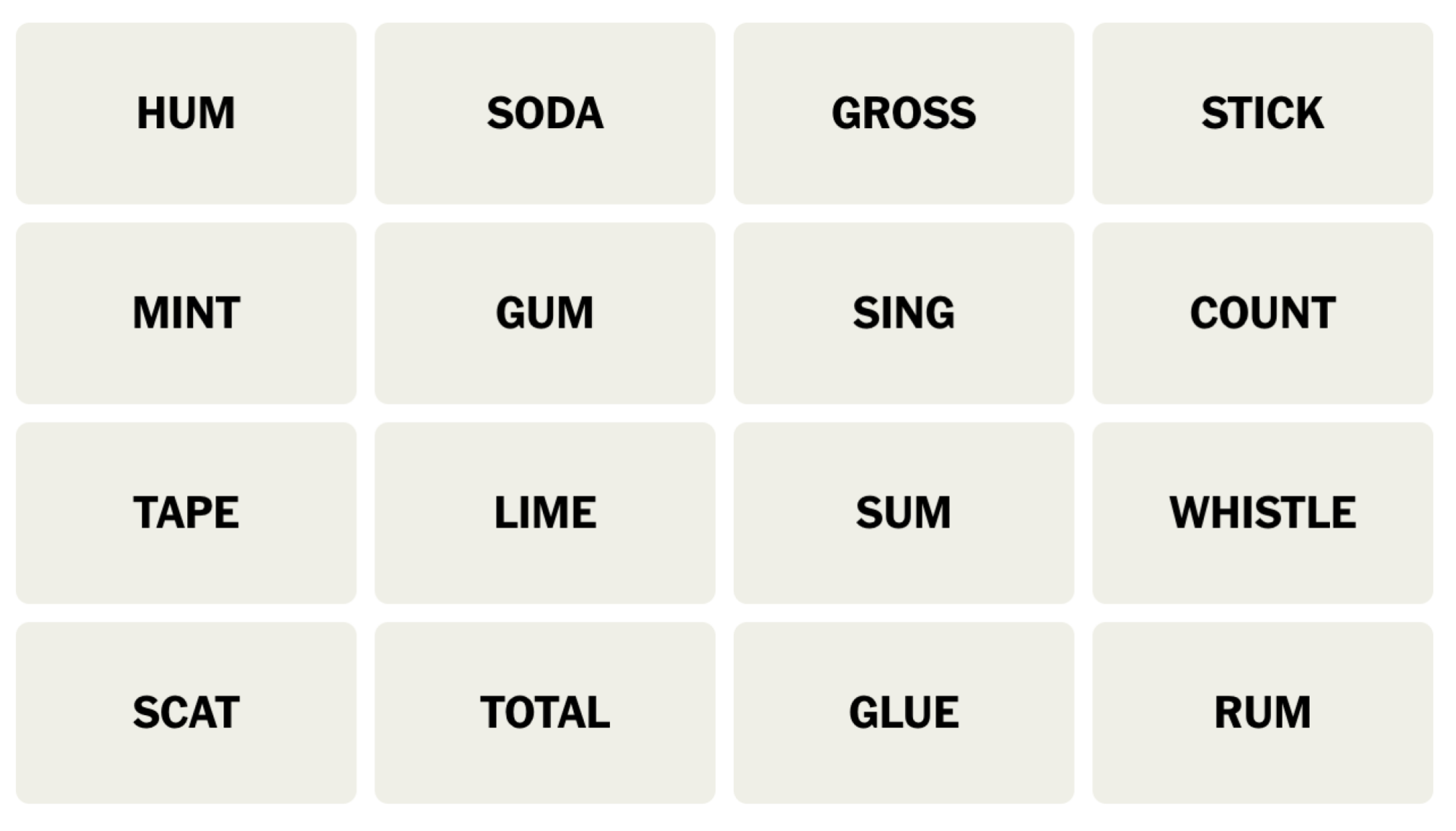1456x831 pixels.
Task: Pick the word card in the bottom-right corner
Action: coord(1263,714)
